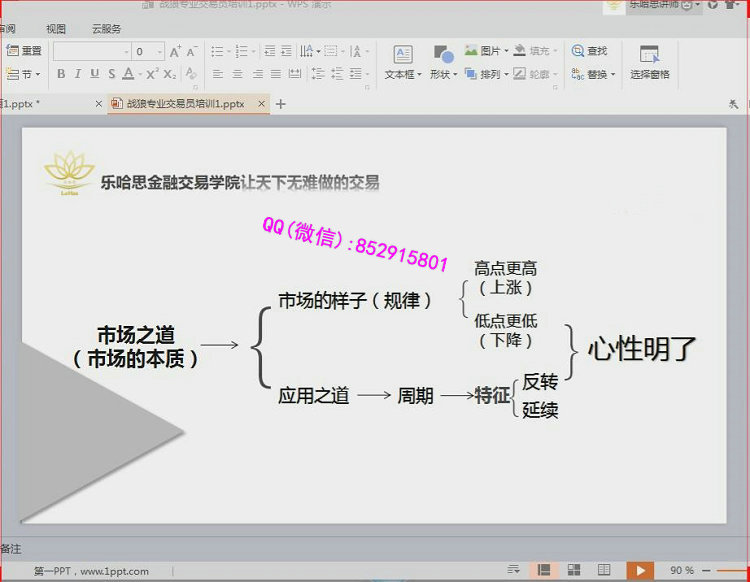Screen dimensions: 750x582
Task: Switch to reading view icon
Action: tap(604, 570)
